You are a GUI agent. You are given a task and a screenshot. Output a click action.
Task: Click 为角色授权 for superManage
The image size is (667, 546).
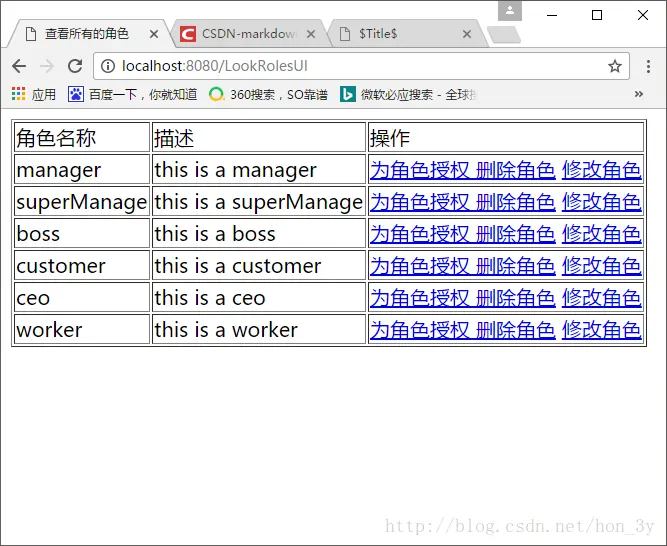(419, 202)
